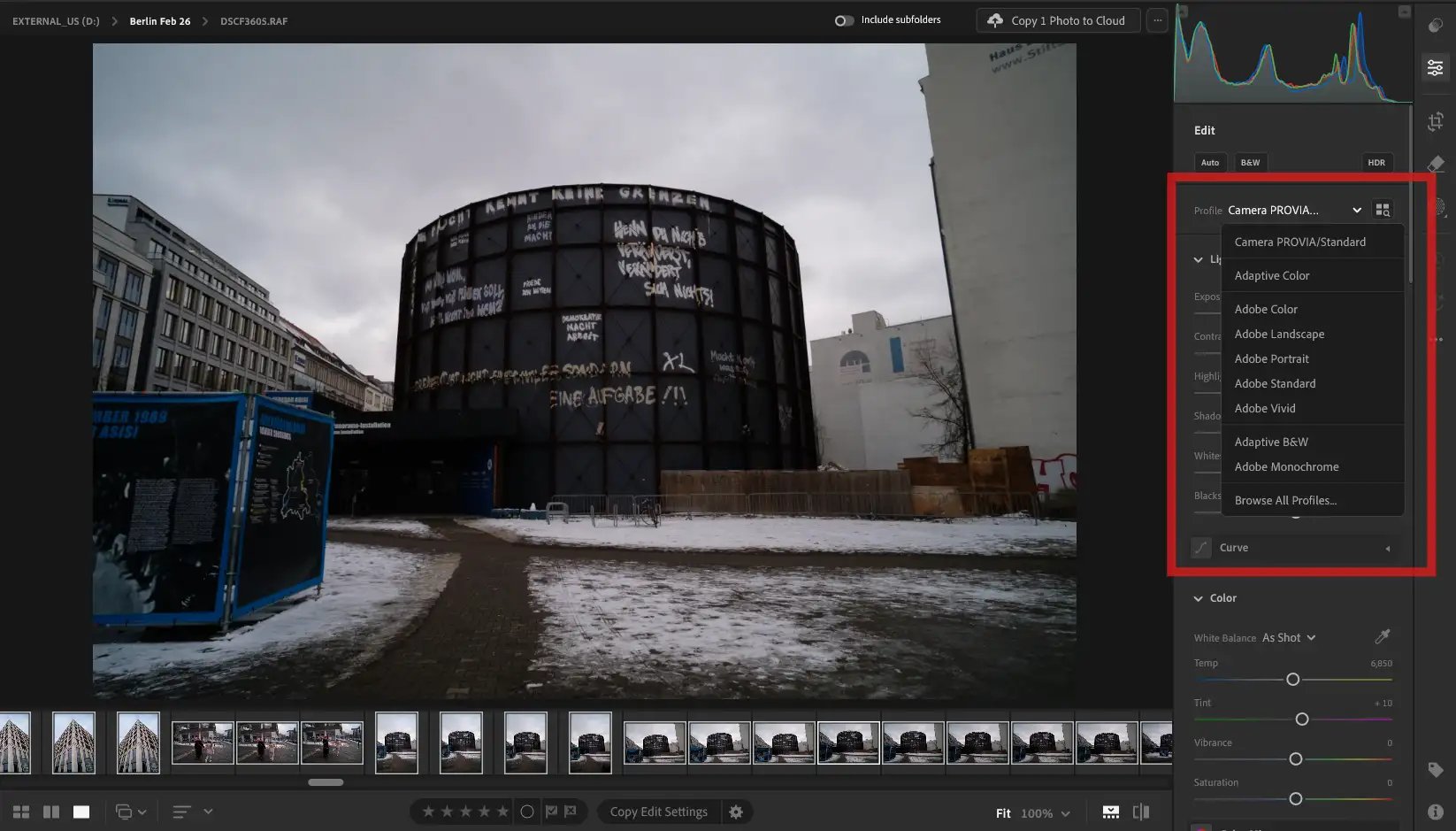The width and height of the screenshot is (1456, 831).
Task: Switch to single photo detail view
Action: pos(81,812)
